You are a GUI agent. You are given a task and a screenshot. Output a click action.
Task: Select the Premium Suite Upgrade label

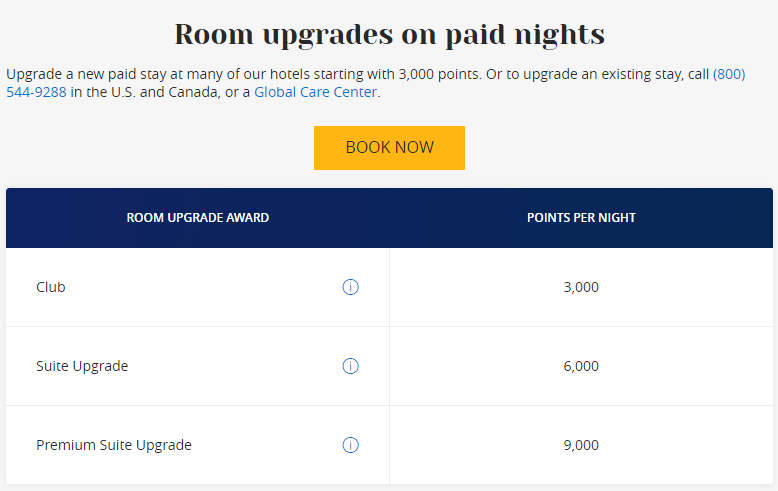pos(114,445)
